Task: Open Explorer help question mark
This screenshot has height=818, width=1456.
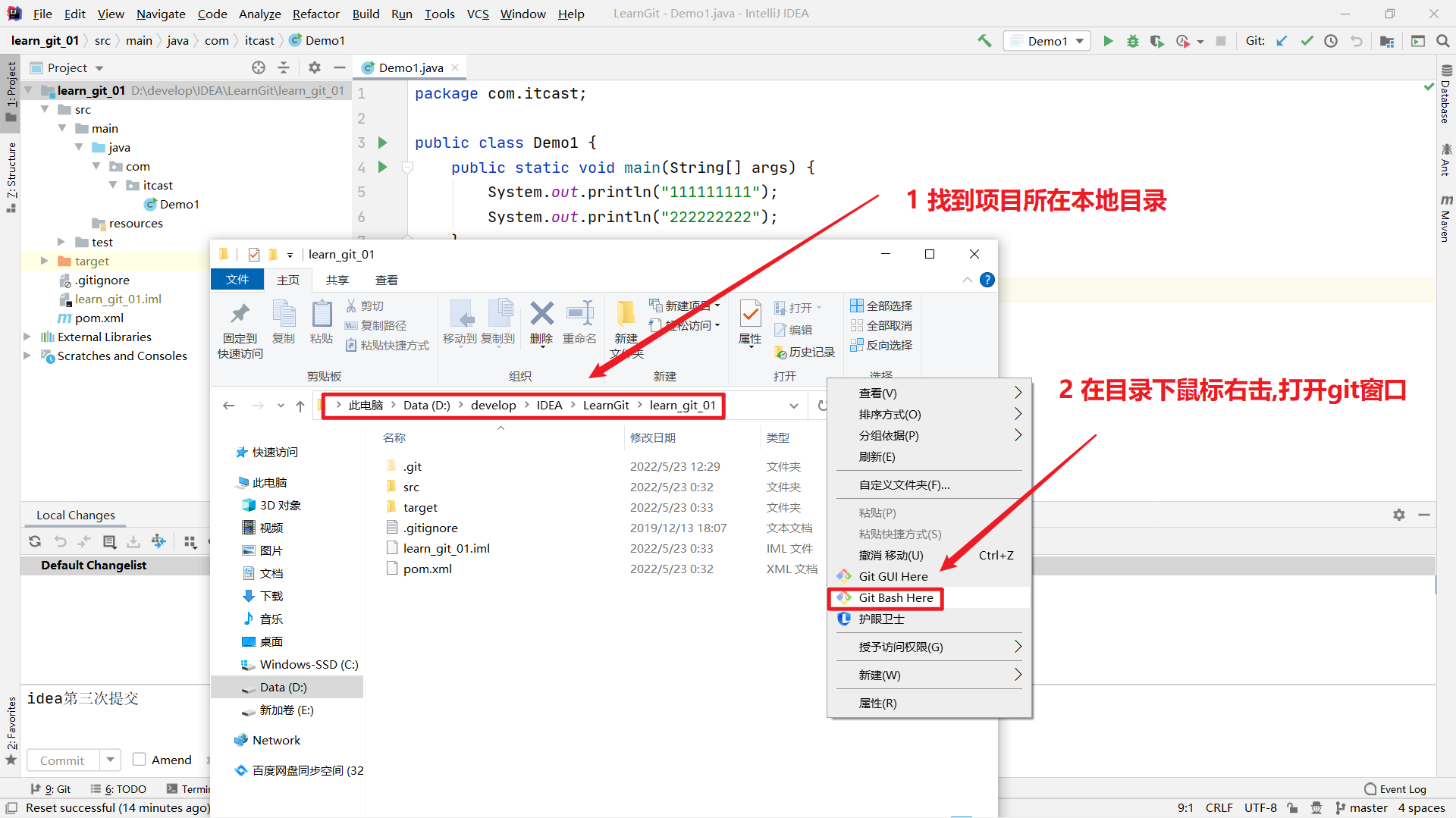Action: point(987,280)
